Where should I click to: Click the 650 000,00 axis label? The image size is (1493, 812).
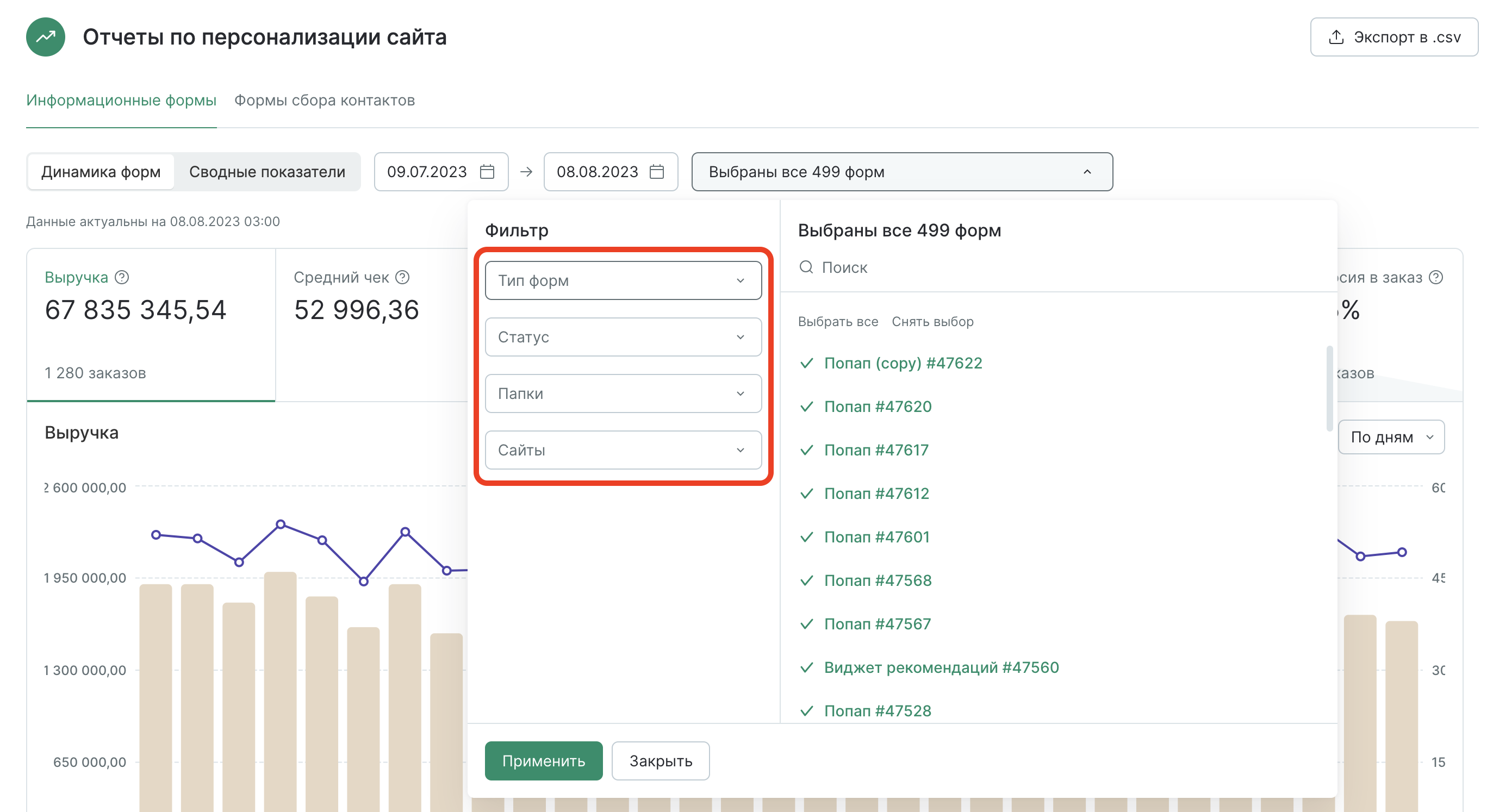(x=90, y=762)
